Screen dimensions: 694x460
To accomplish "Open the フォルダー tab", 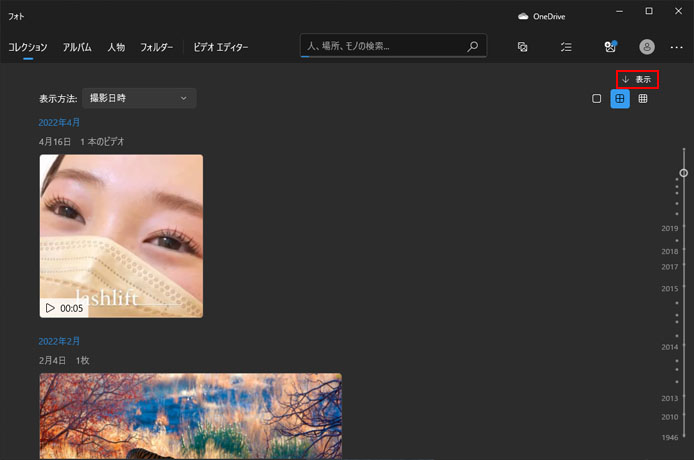I will (157, 47).
